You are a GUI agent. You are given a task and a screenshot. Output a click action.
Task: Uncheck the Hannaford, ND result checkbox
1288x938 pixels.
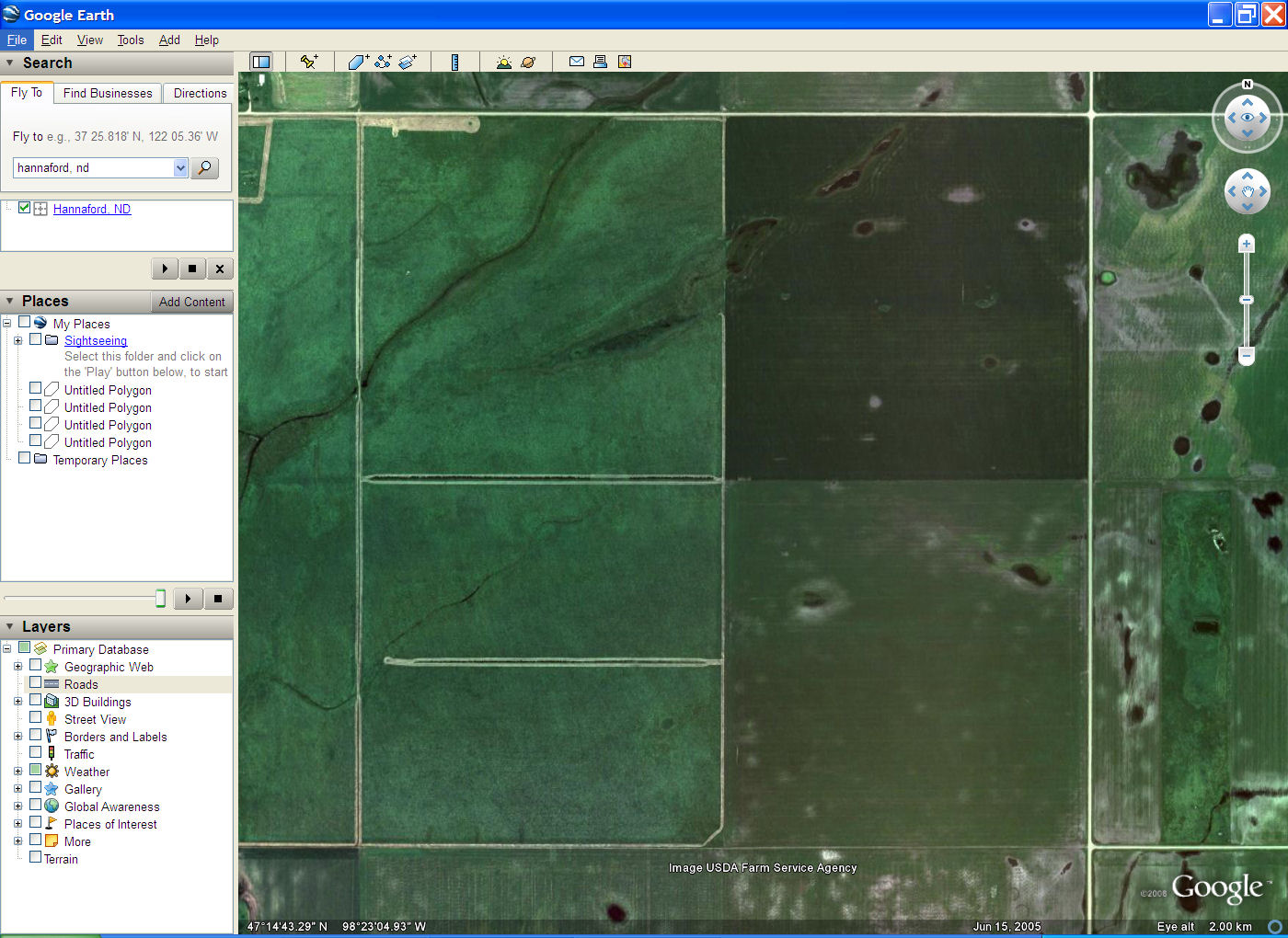pos(25,208)
